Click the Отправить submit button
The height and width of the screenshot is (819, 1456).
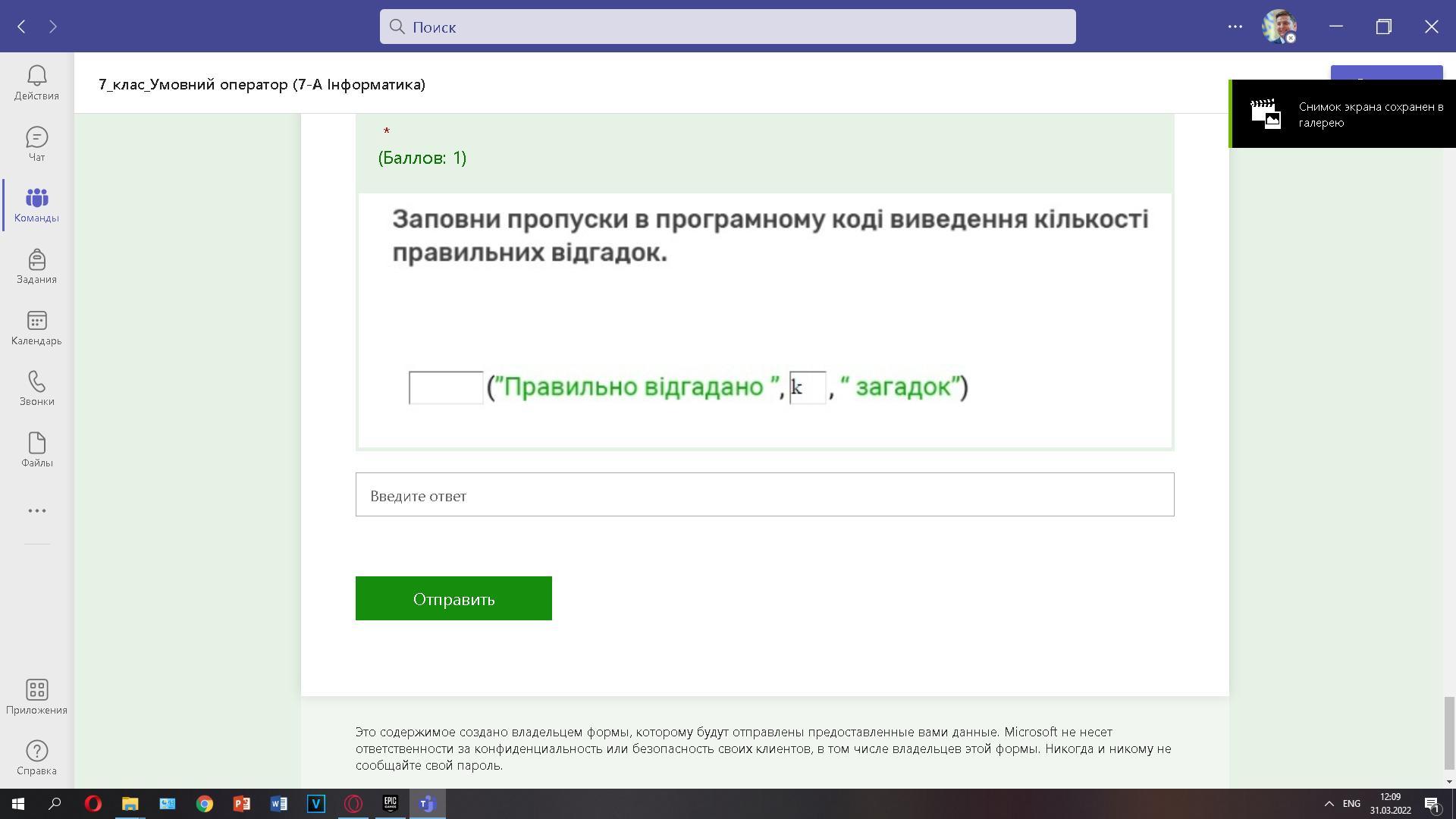(x=453, y=598)
